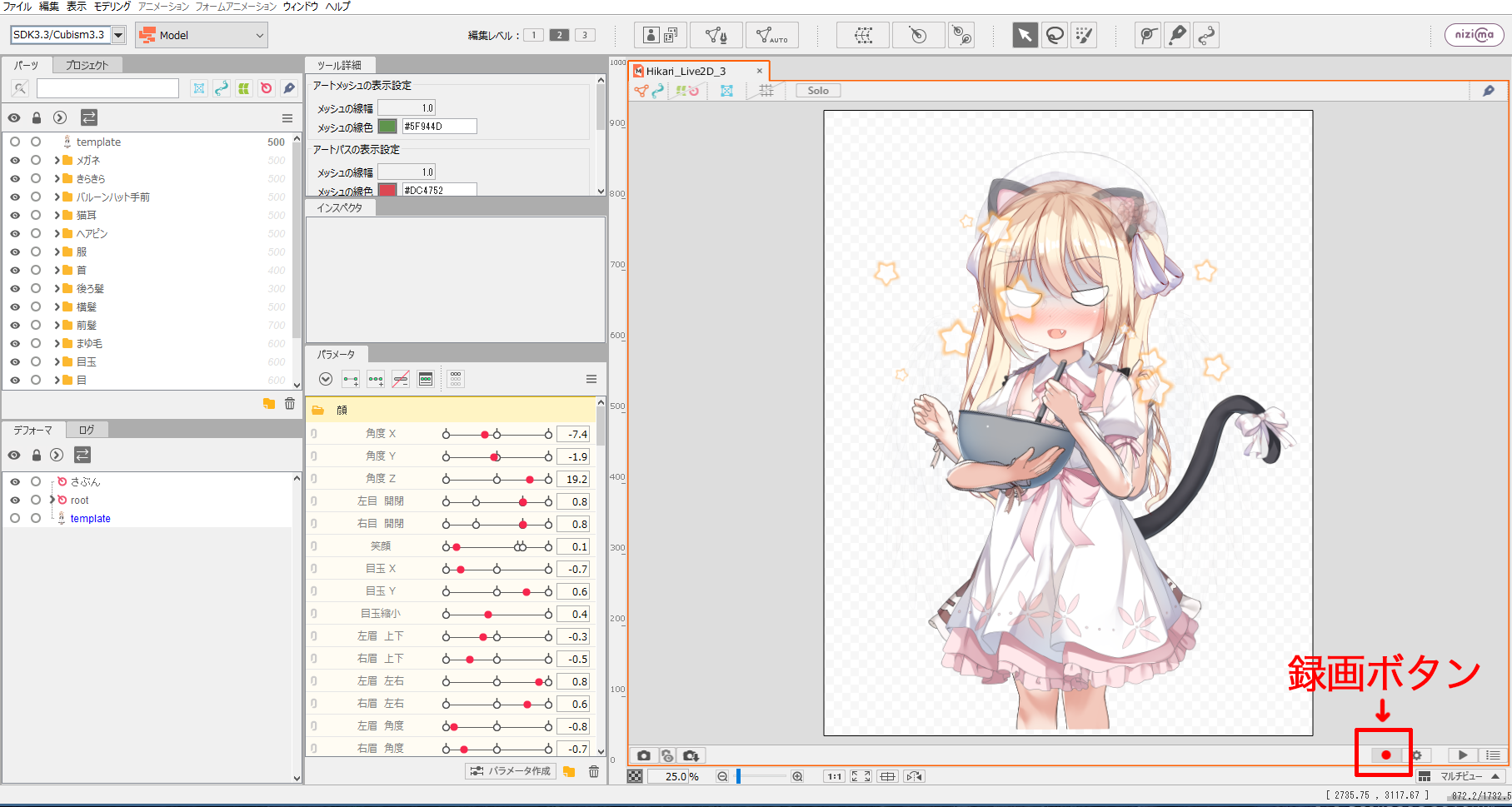Click the 角度 Z value field 19.2
The width and height of the screenshot is (1512, 807).
[x=573, y=479]
